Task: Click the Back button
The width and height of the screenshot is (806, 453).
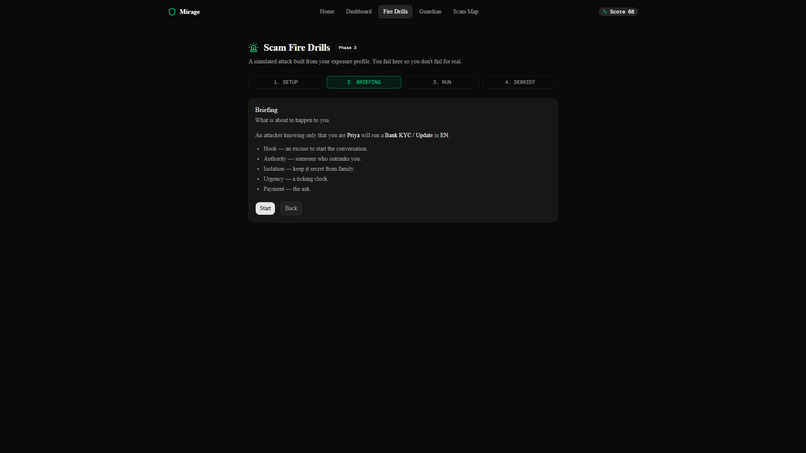Action: coord(291,208)
